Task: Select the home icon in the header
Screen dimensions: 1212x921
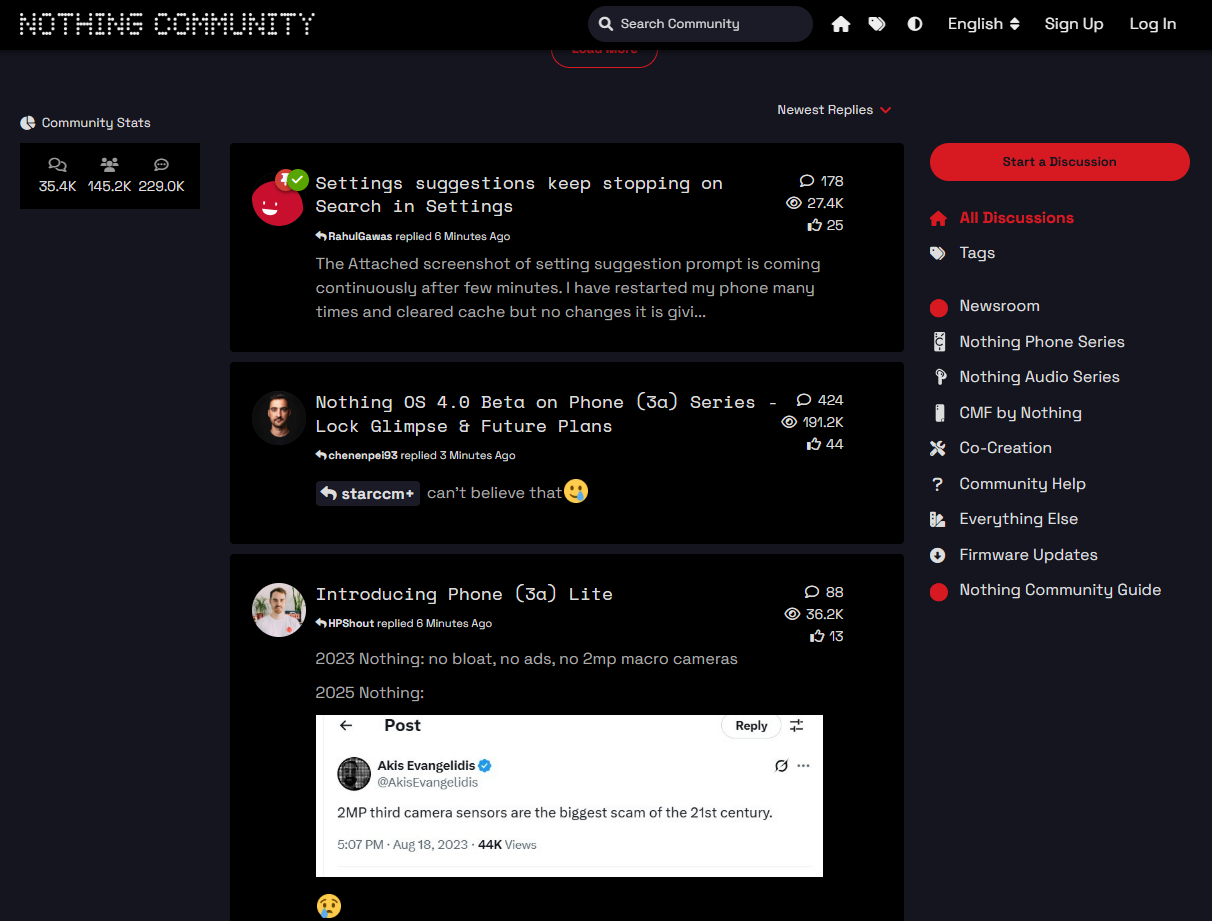Action: tap(841, 23)
